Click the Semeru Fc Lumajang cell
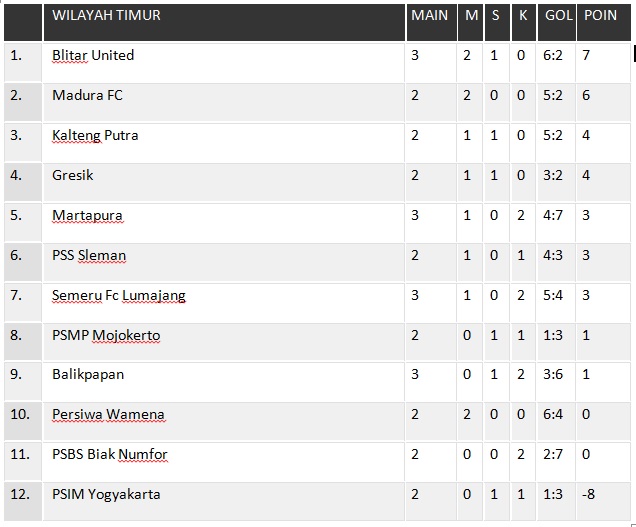This screenshot has width=636, height=527. (x=118, y=296)
